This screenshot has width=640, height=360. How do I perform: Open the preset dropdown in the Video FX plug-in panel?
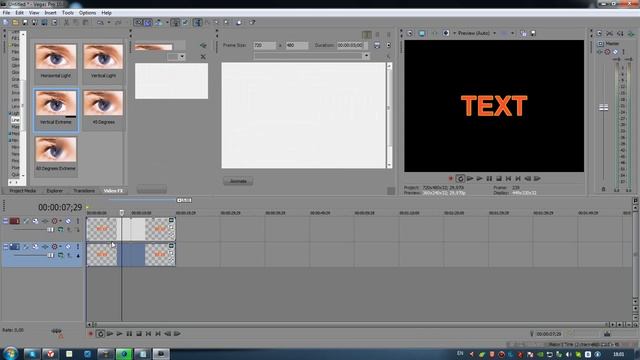pos(182,57)
